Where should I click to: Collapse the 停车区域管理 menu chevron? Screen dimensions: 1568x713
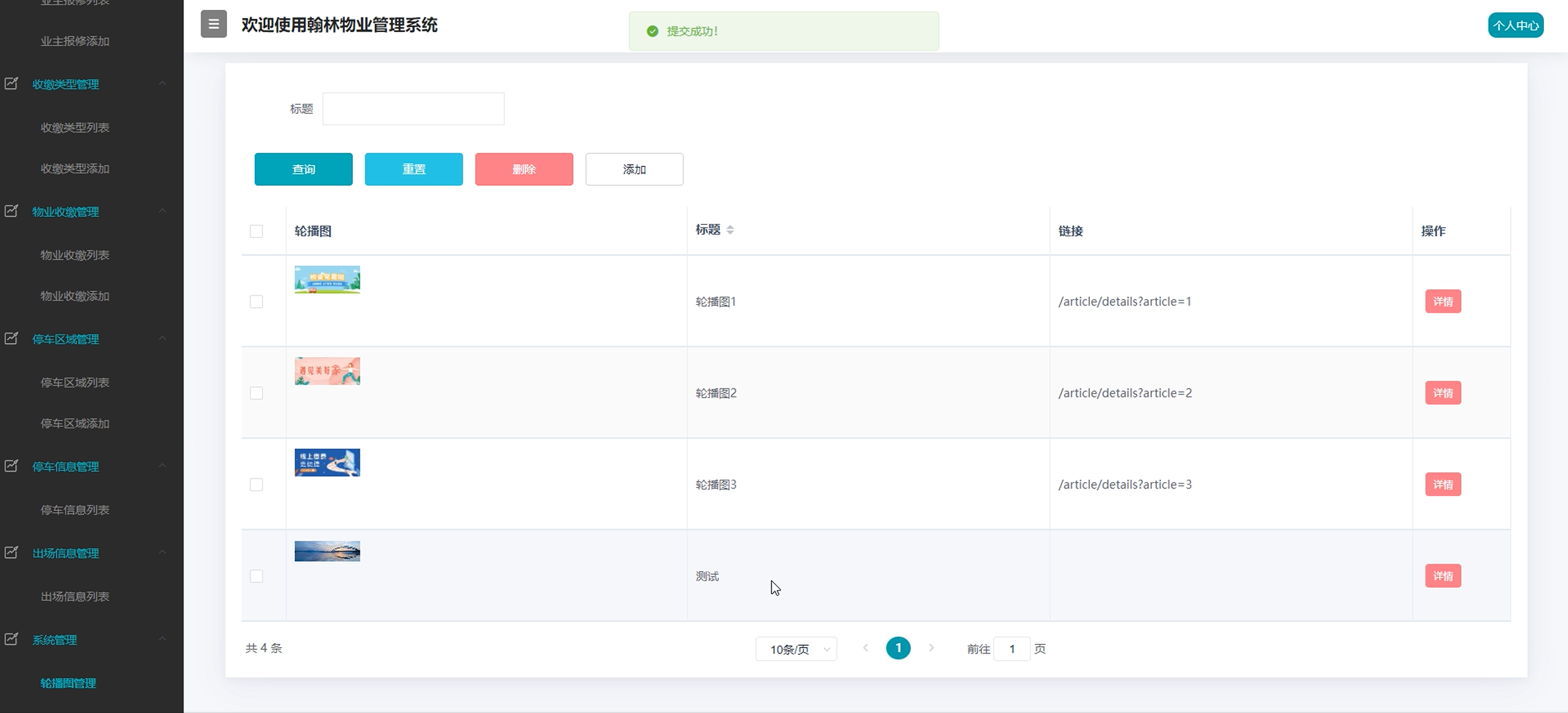[162, 339]
